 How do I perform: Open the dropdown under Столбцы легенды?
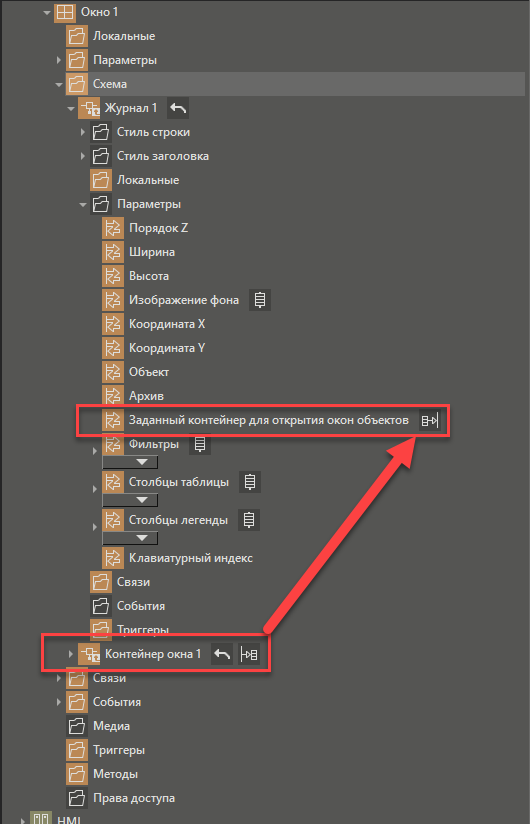click(130, 538)
